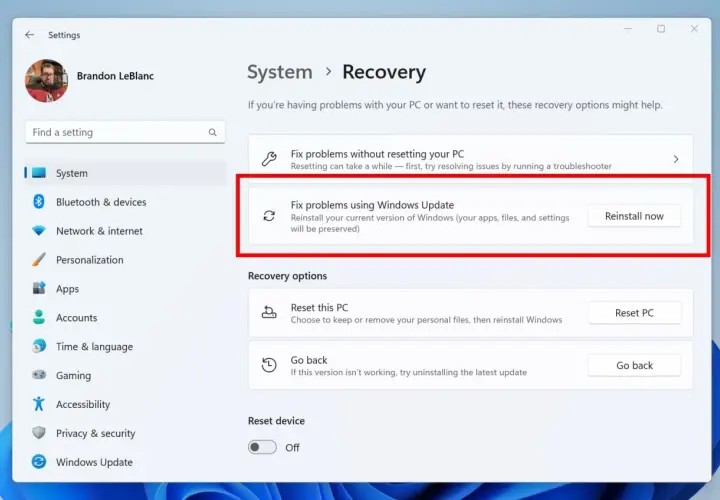Navigate to System in the breadcrumb
The image size is (720, 500).
(280, 73)
